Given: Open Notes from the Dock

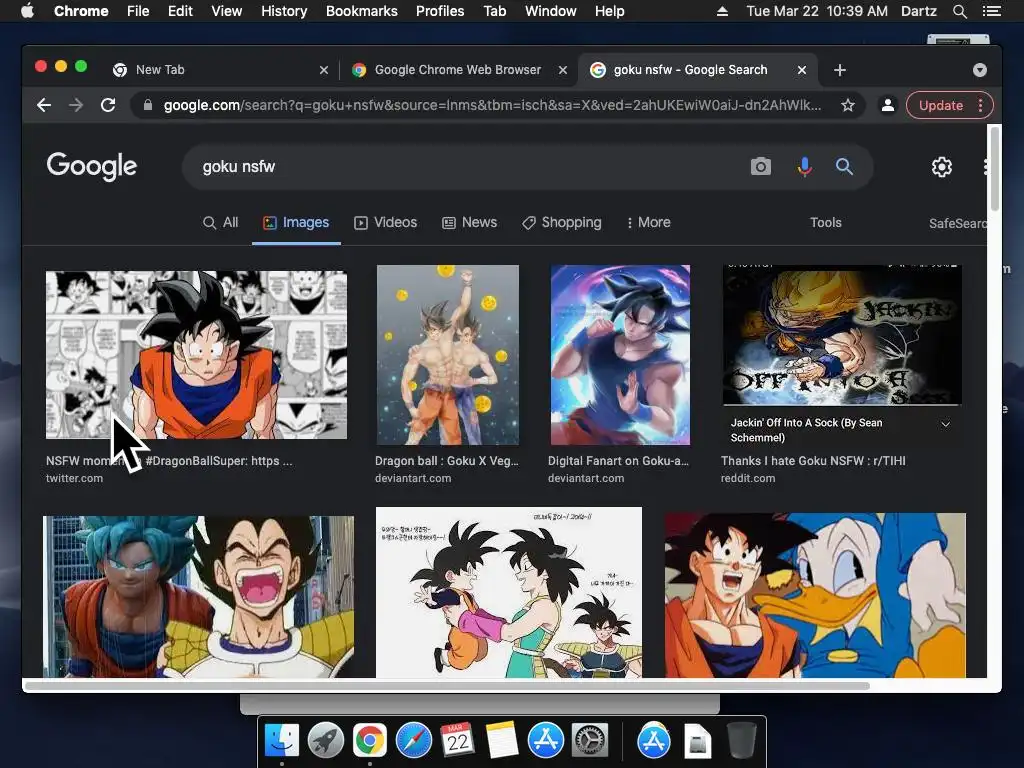Looking at the screenshot, I should (x=502, y=740).
